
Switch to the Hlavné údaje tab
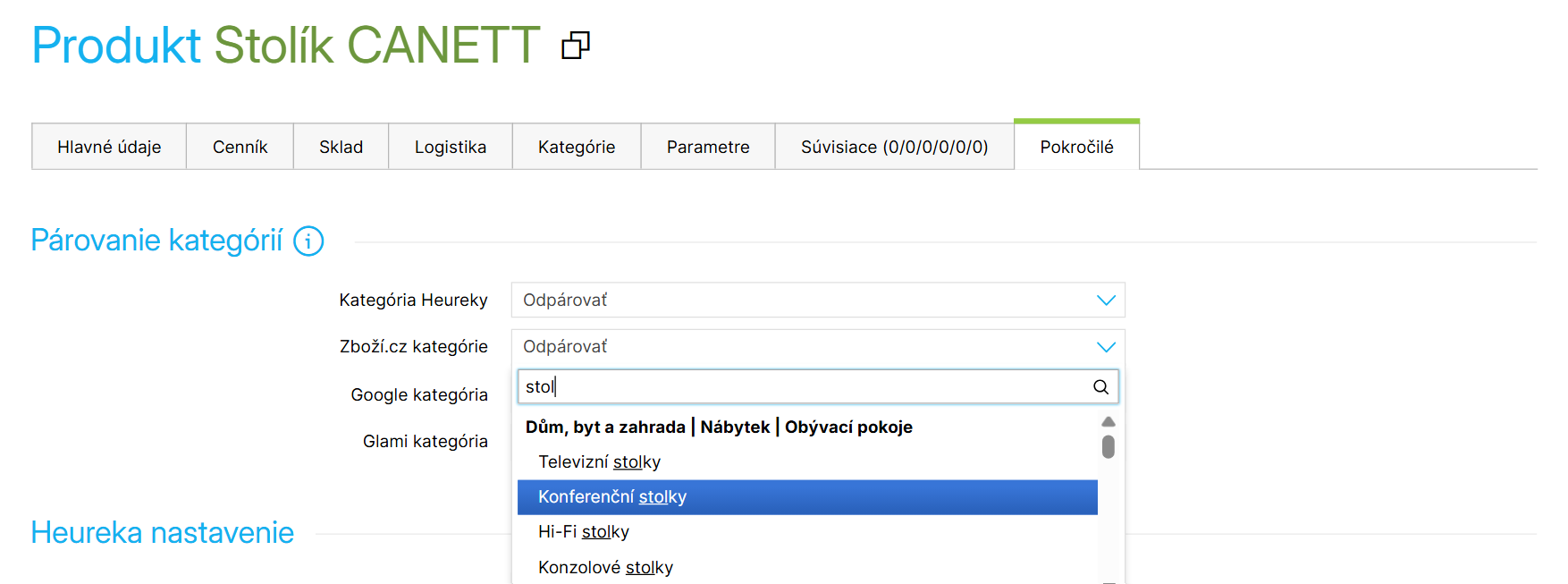point(108,146)
